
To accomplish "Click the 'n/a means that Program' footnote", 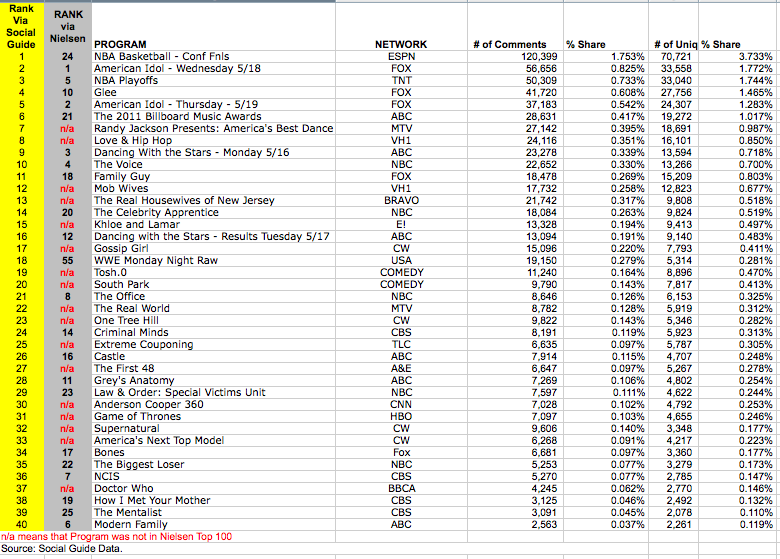I will coord(117,537).
